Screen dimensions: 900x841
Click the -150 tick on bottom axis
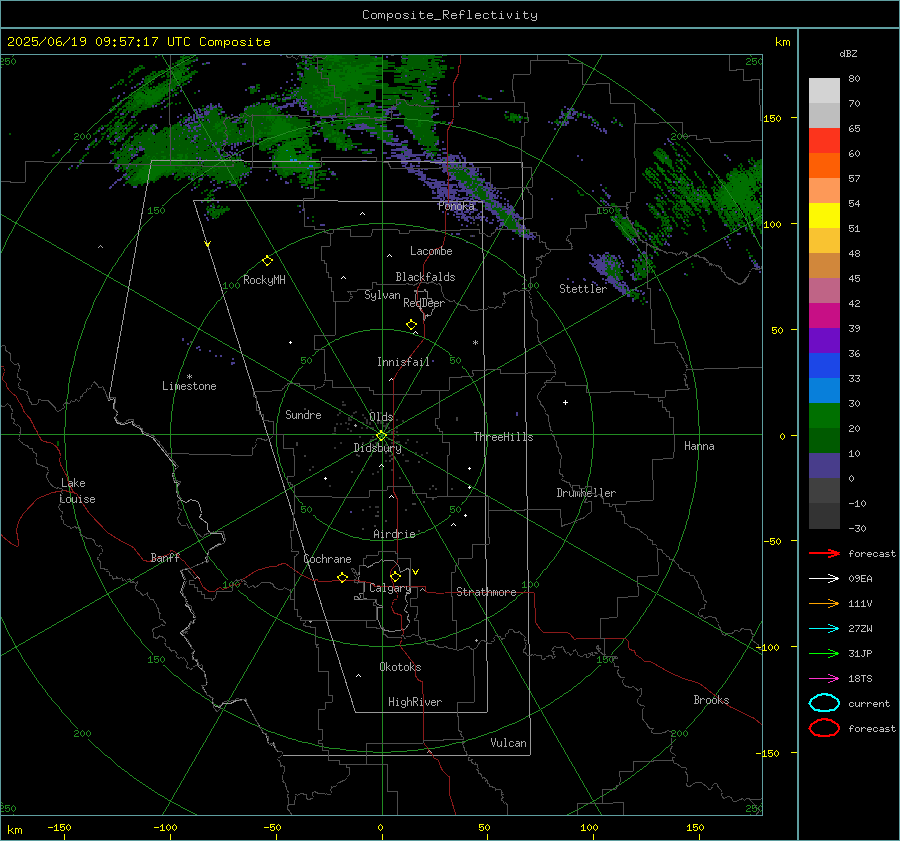[59, 827]
